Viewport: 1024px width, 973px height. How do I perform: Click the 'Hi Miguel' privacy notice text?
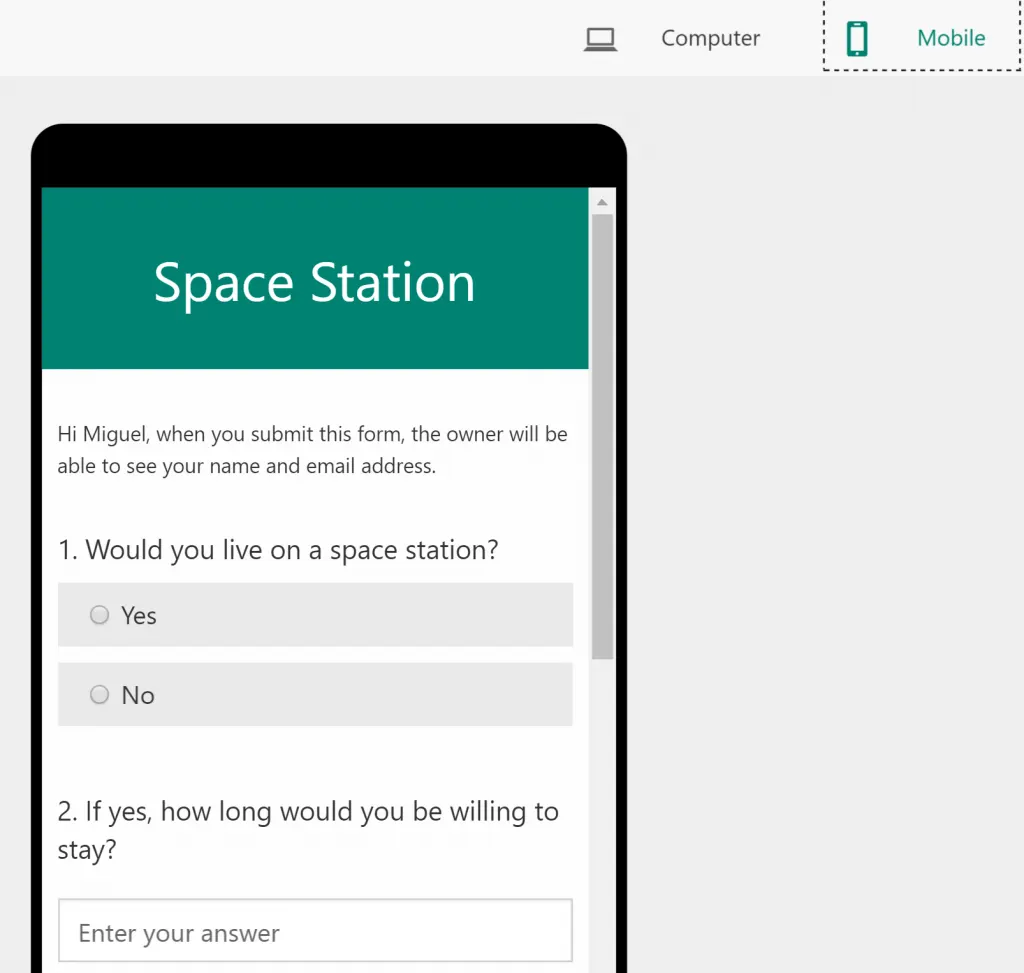point(312,449)
